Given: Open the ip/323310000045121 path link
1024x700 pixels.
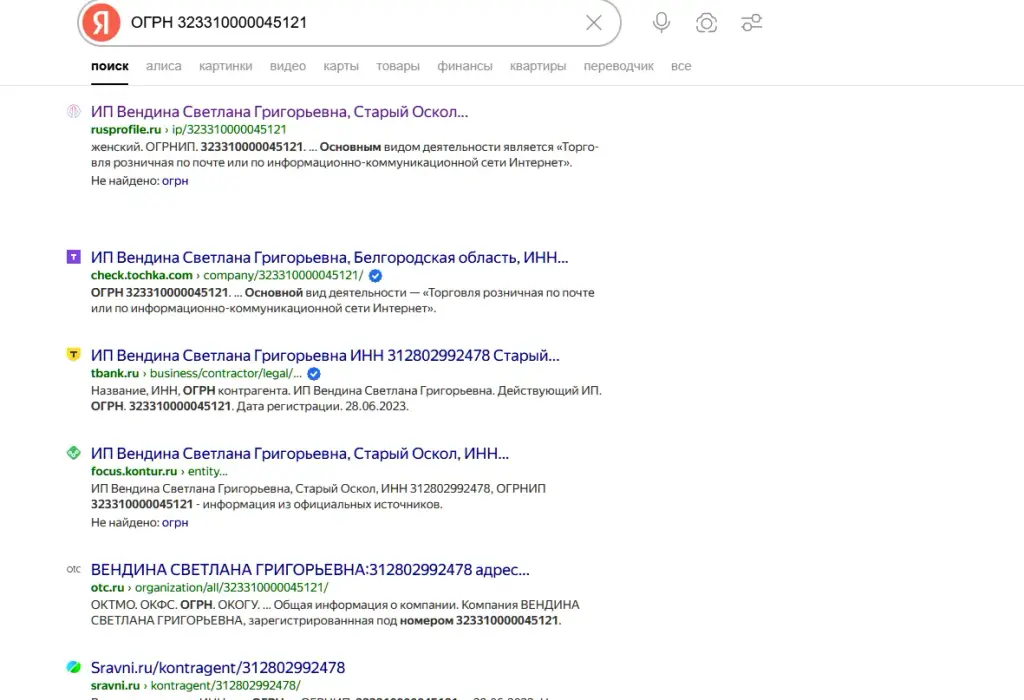Looking at the screenshot, I should click(x=229, y=129).
